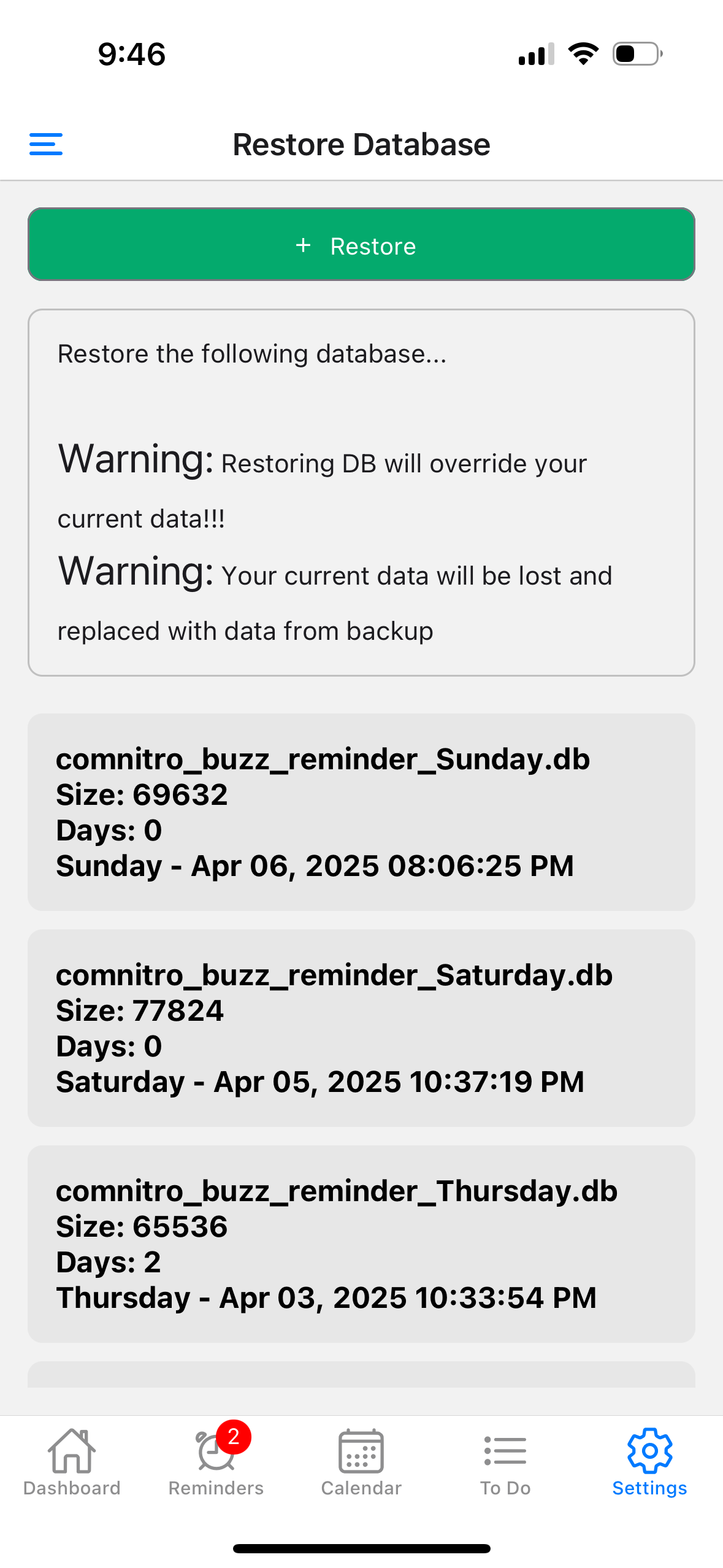The width and height of the screenshot is (723, 1568).
Task: Open the Reminders tab
Action: (216, 1488)
